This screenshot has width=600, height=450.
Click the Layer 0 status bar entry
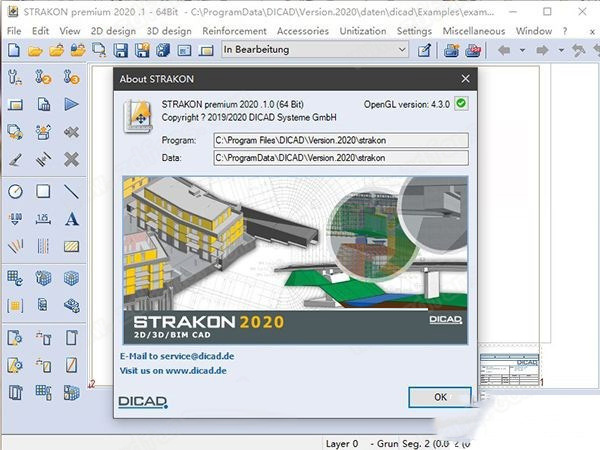pyautogui.click(x=342, y=443)
